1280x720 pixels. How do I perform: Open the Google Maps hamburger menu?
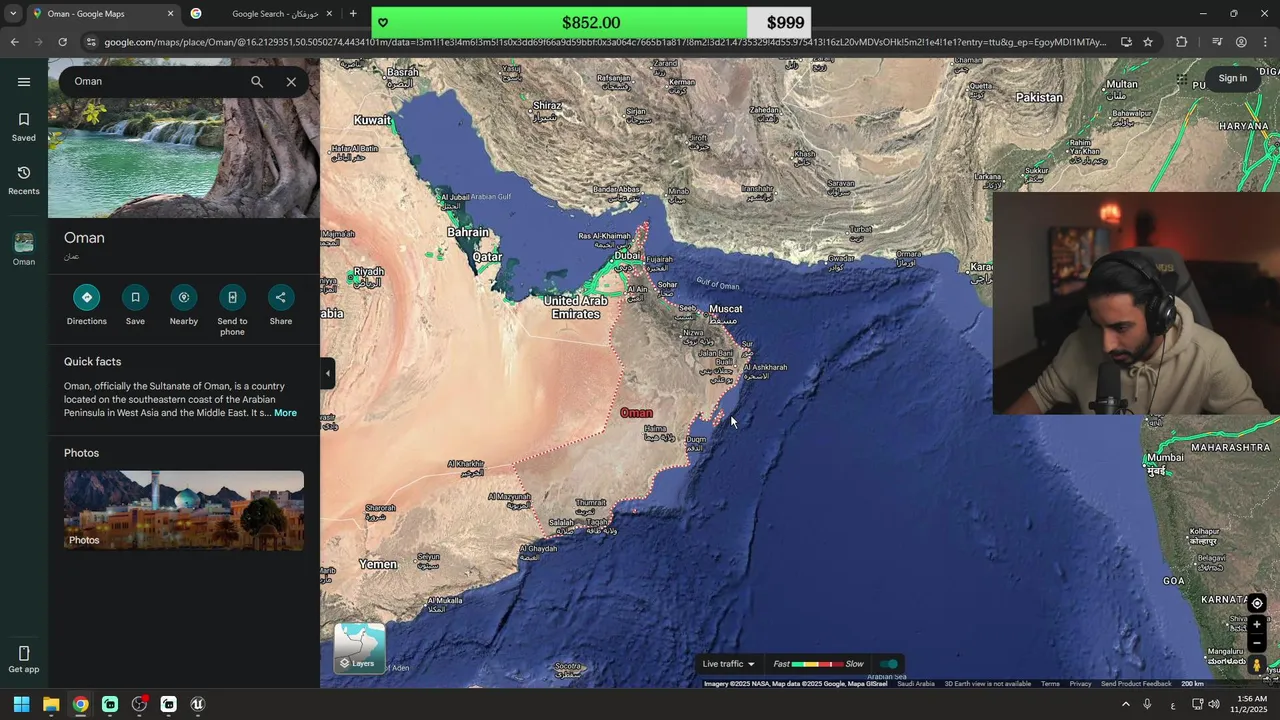(x=24, y=82)
